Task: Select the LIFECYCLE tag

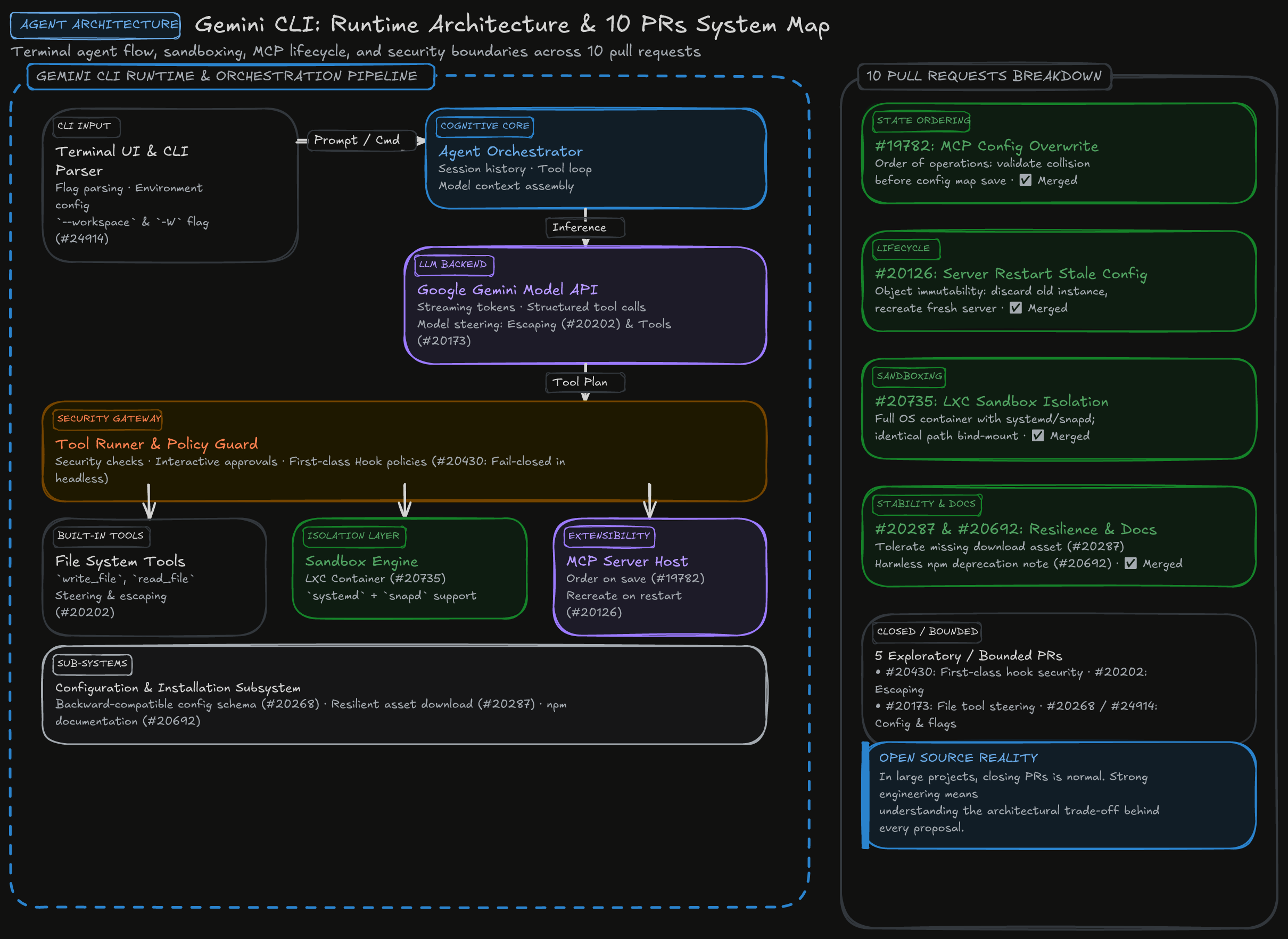Action: pos(906,249)
